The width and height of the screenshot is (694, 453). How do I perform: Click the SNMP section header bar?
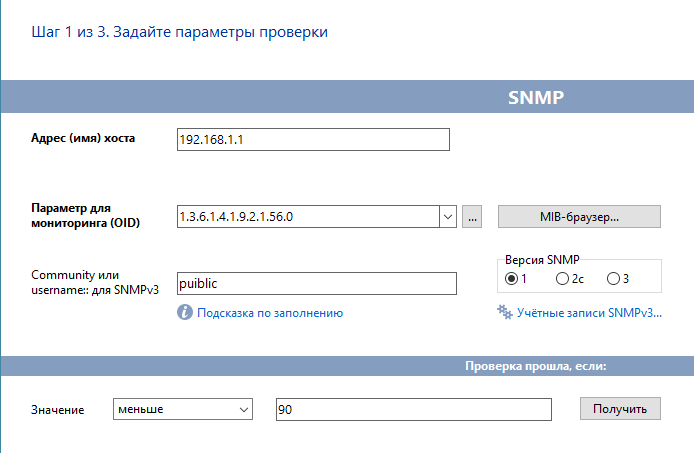pyautogui.click(x=347, y=97)
